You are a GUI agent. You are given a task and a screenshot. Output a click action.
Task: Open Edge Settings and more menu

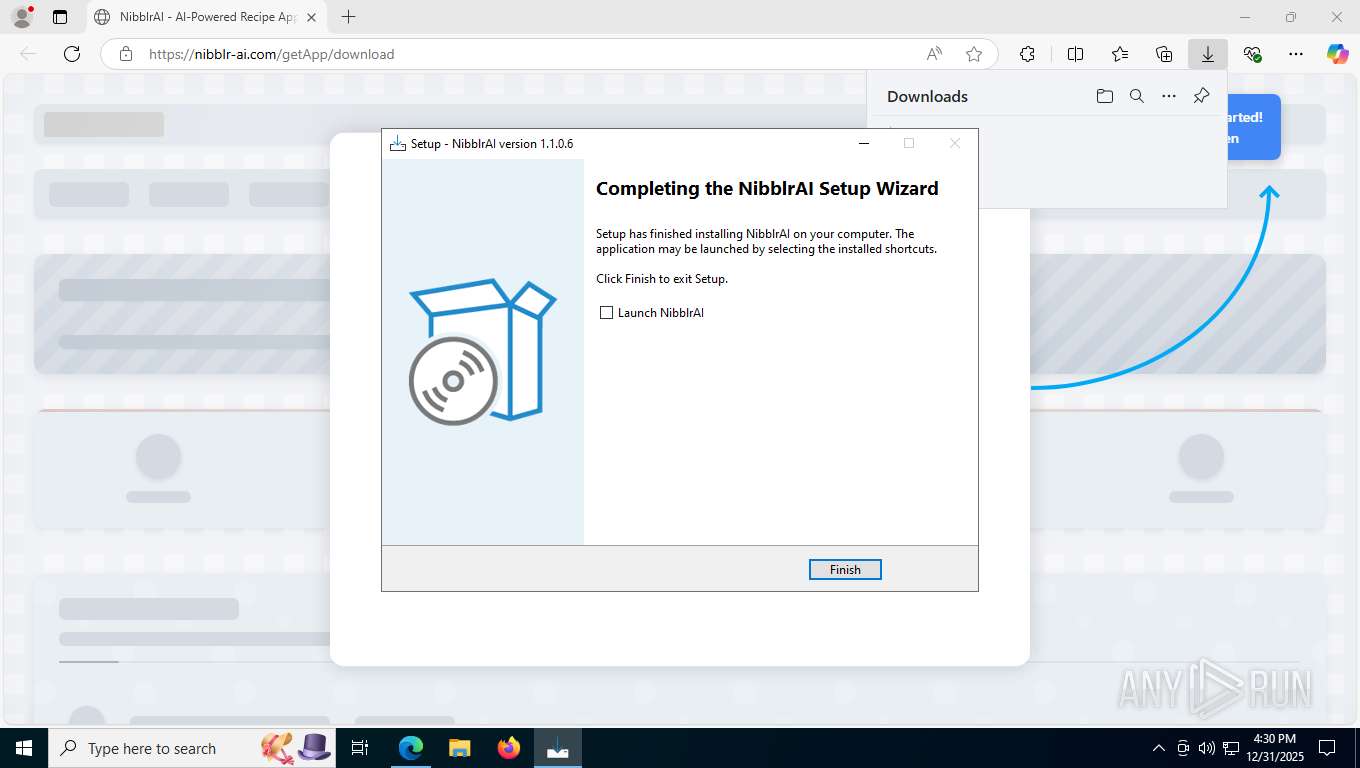(1296, 54)
